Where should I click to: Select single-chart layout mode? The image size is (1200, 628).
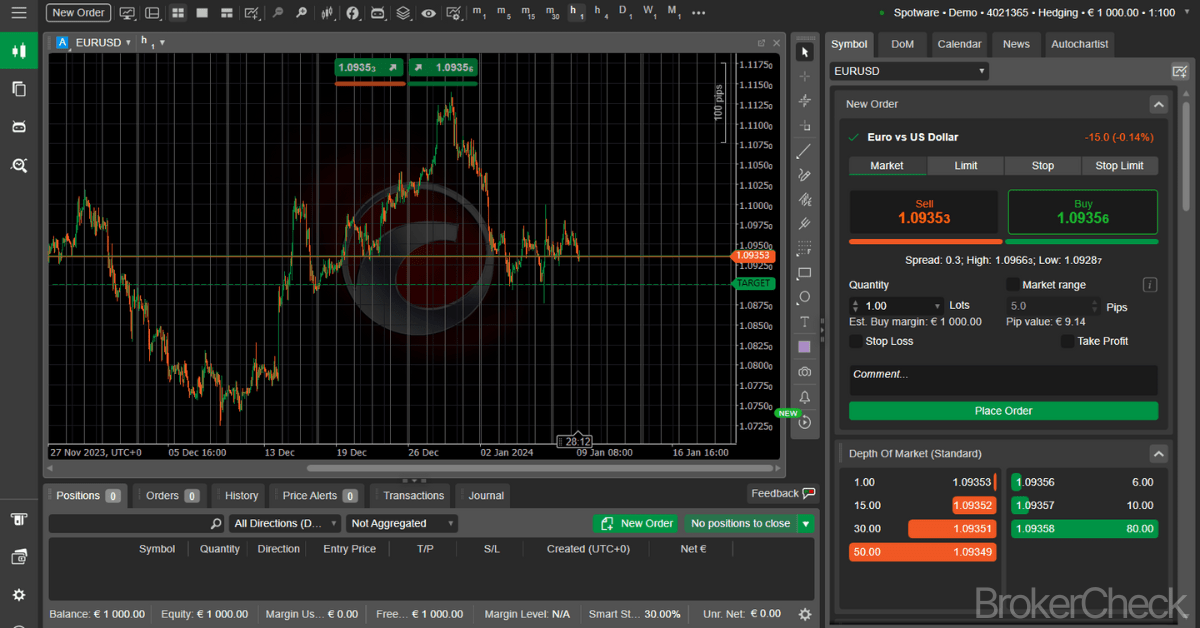[202, 13]
